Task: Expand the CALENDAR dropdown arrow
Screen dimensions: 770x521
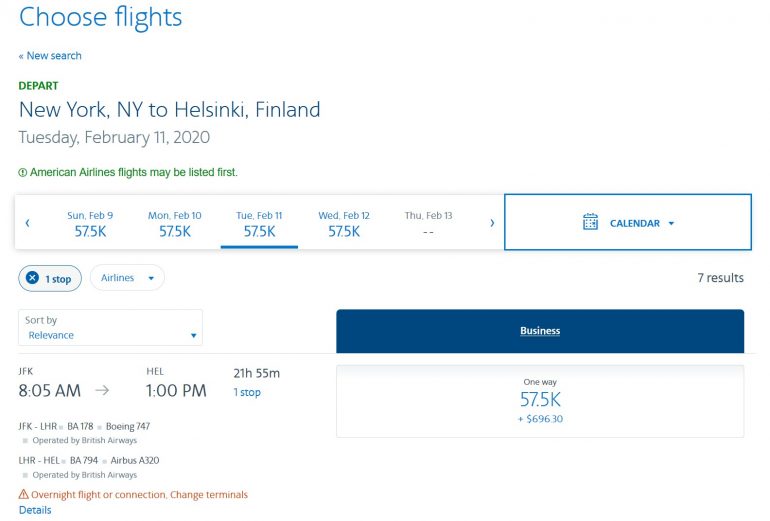Action: 671,223
